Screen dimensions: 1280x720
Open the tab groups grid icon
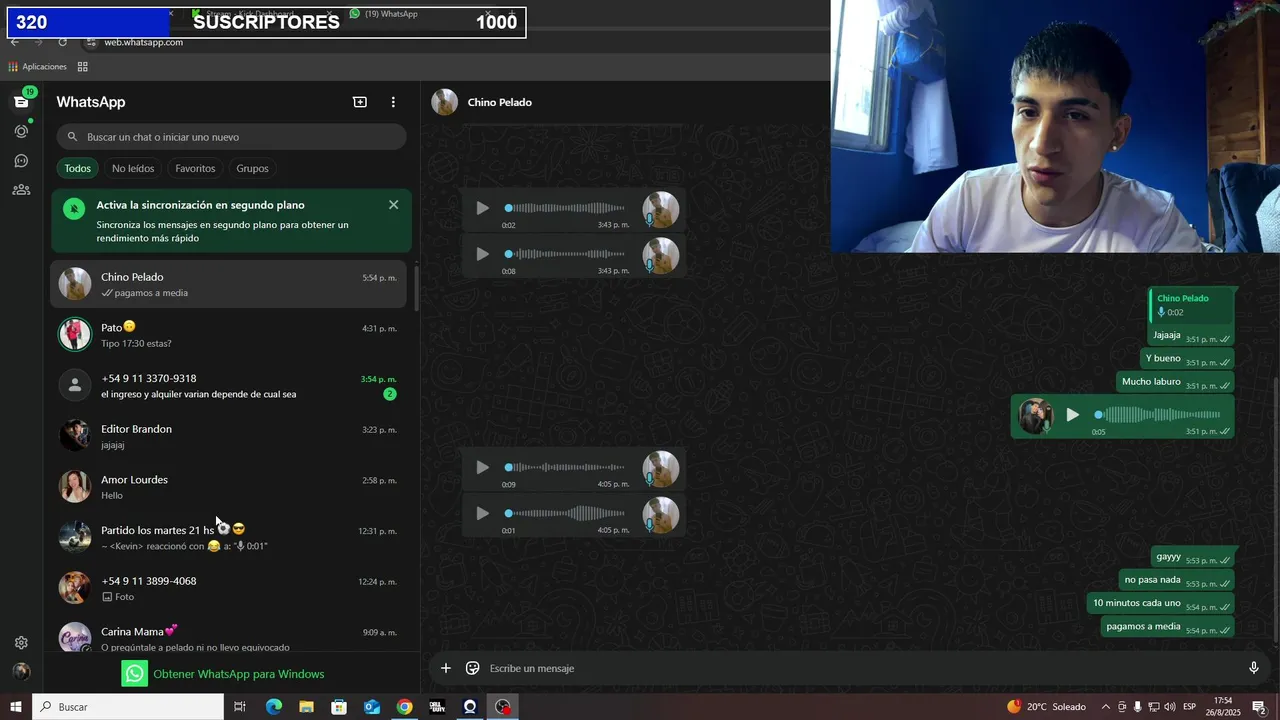[x=82, y=67]
